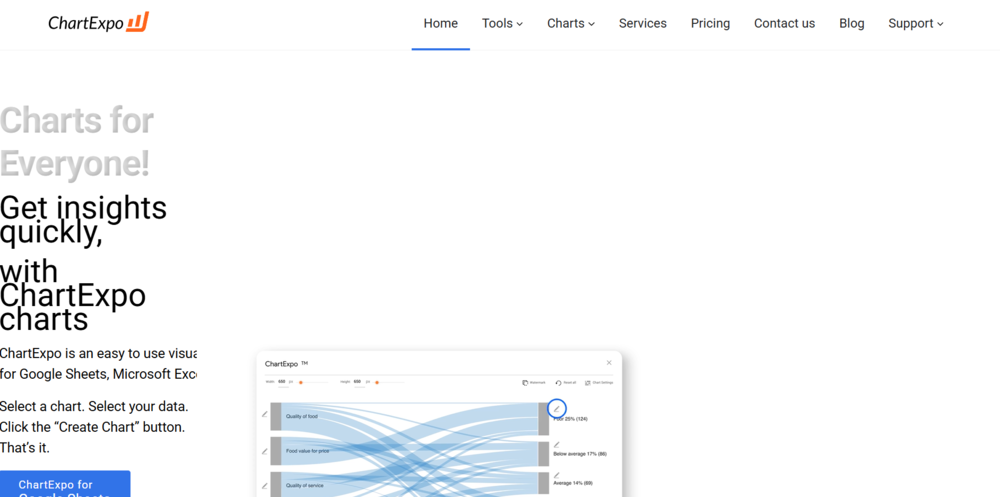The width and height of the screenshot is (1000, 497).
Task: Open the Home menu item
Action: (441, 24)
